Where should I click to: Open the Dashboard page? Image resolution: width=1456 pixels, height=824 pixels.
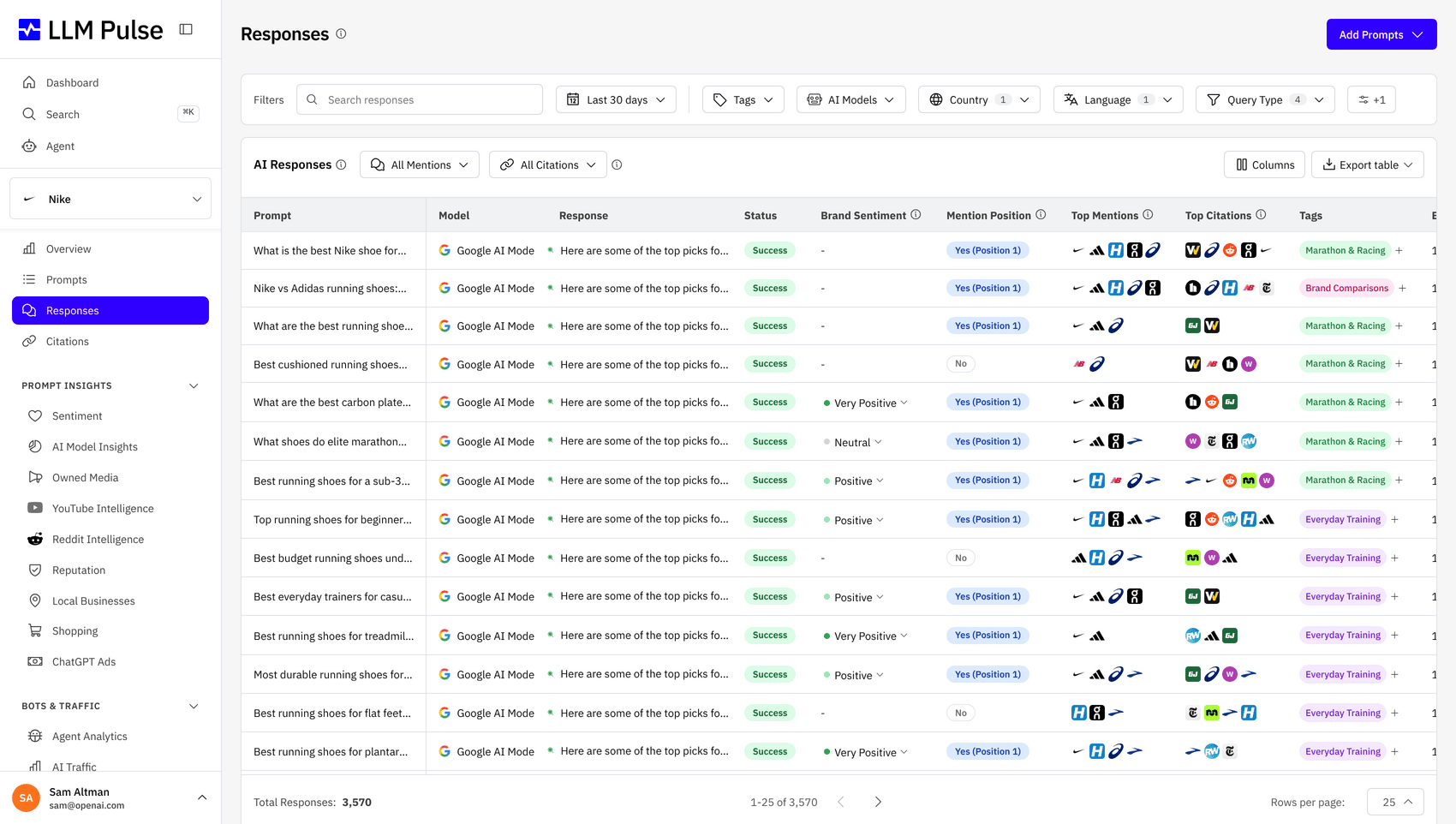[x=72, y=82]
